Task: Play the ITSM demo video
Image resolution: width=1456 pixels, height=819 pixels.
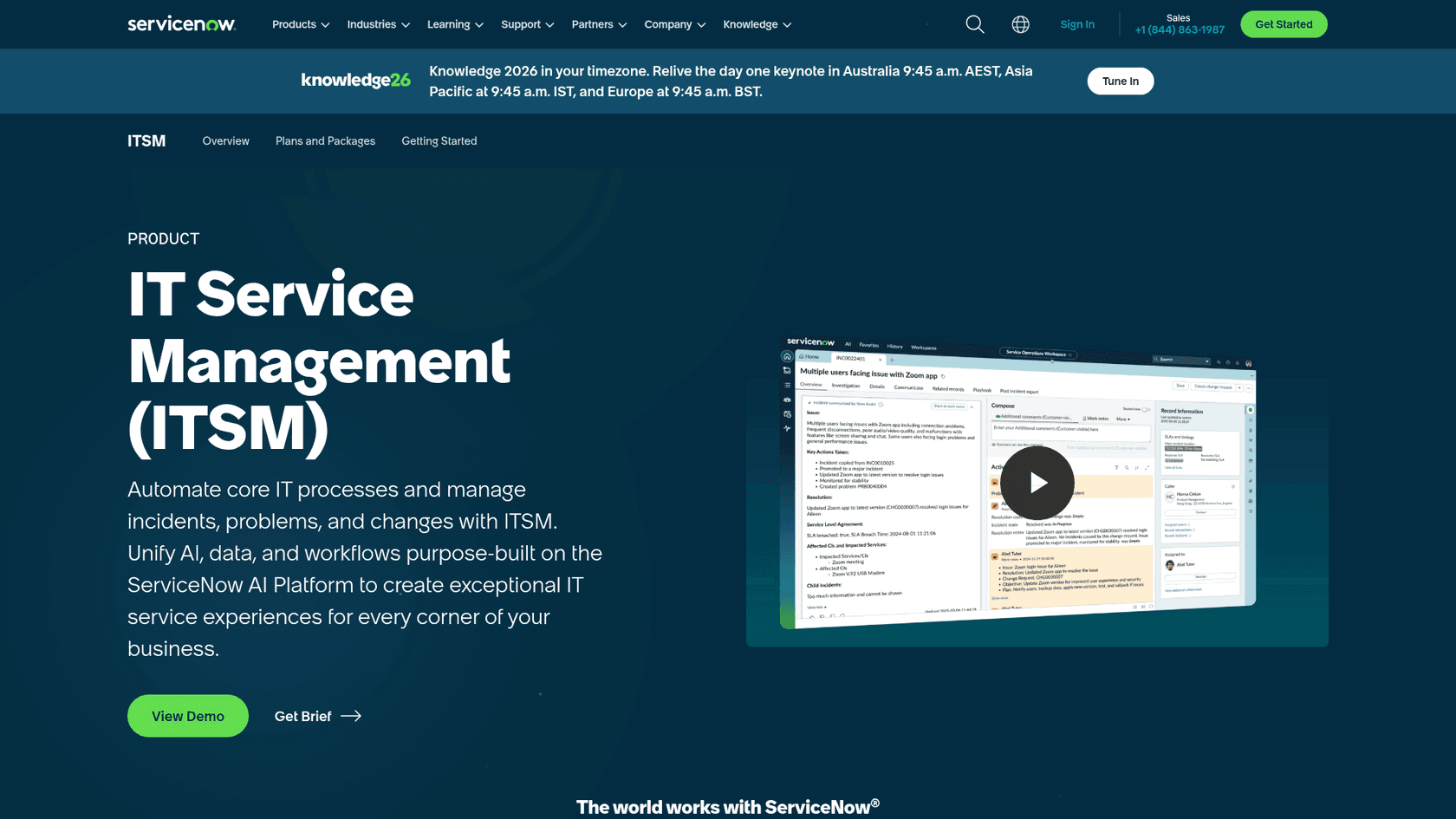Action: (x=1037, y=483)
